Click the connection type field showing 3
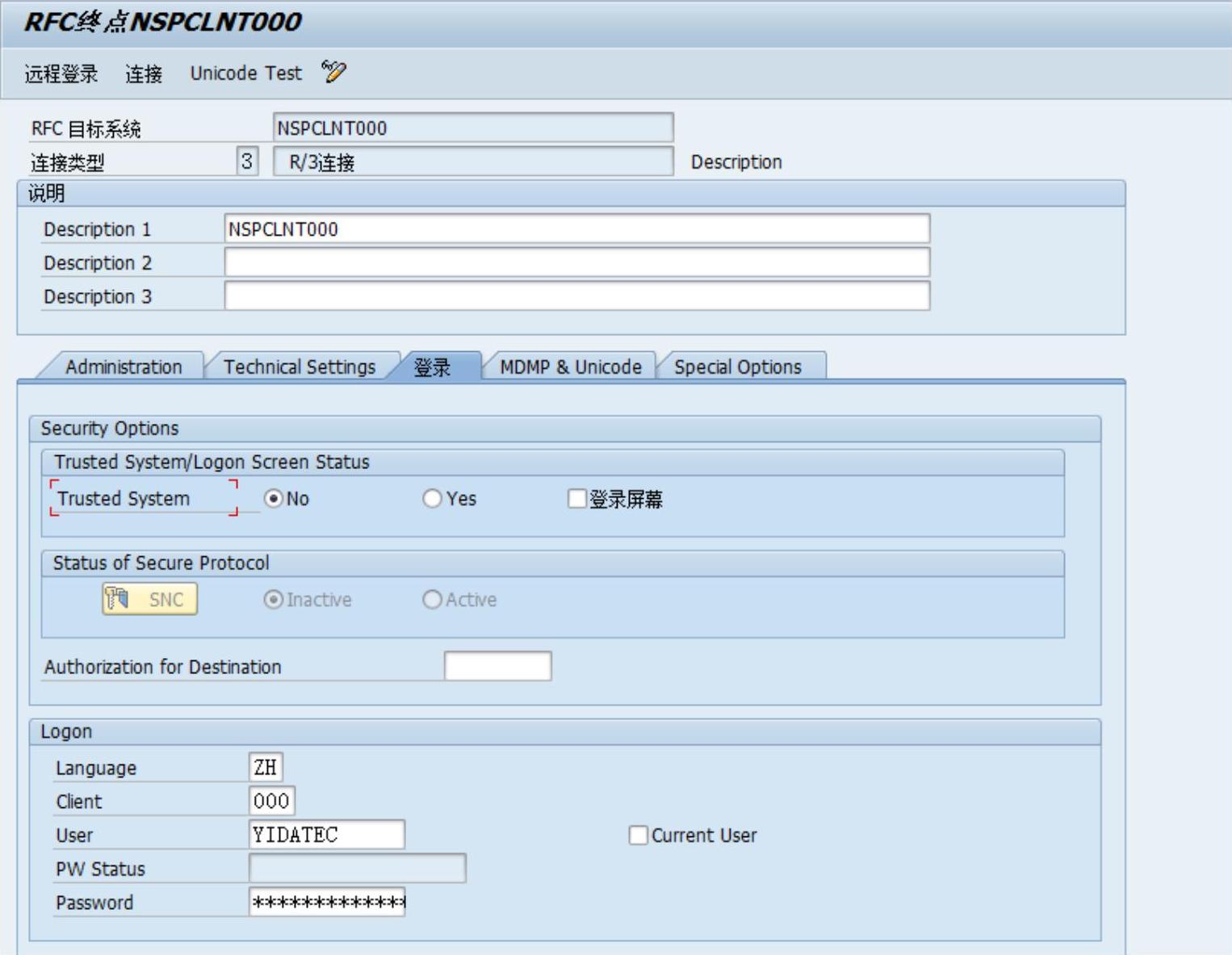This screenshot has height=955, width=1232. click(x=247, y=161)
